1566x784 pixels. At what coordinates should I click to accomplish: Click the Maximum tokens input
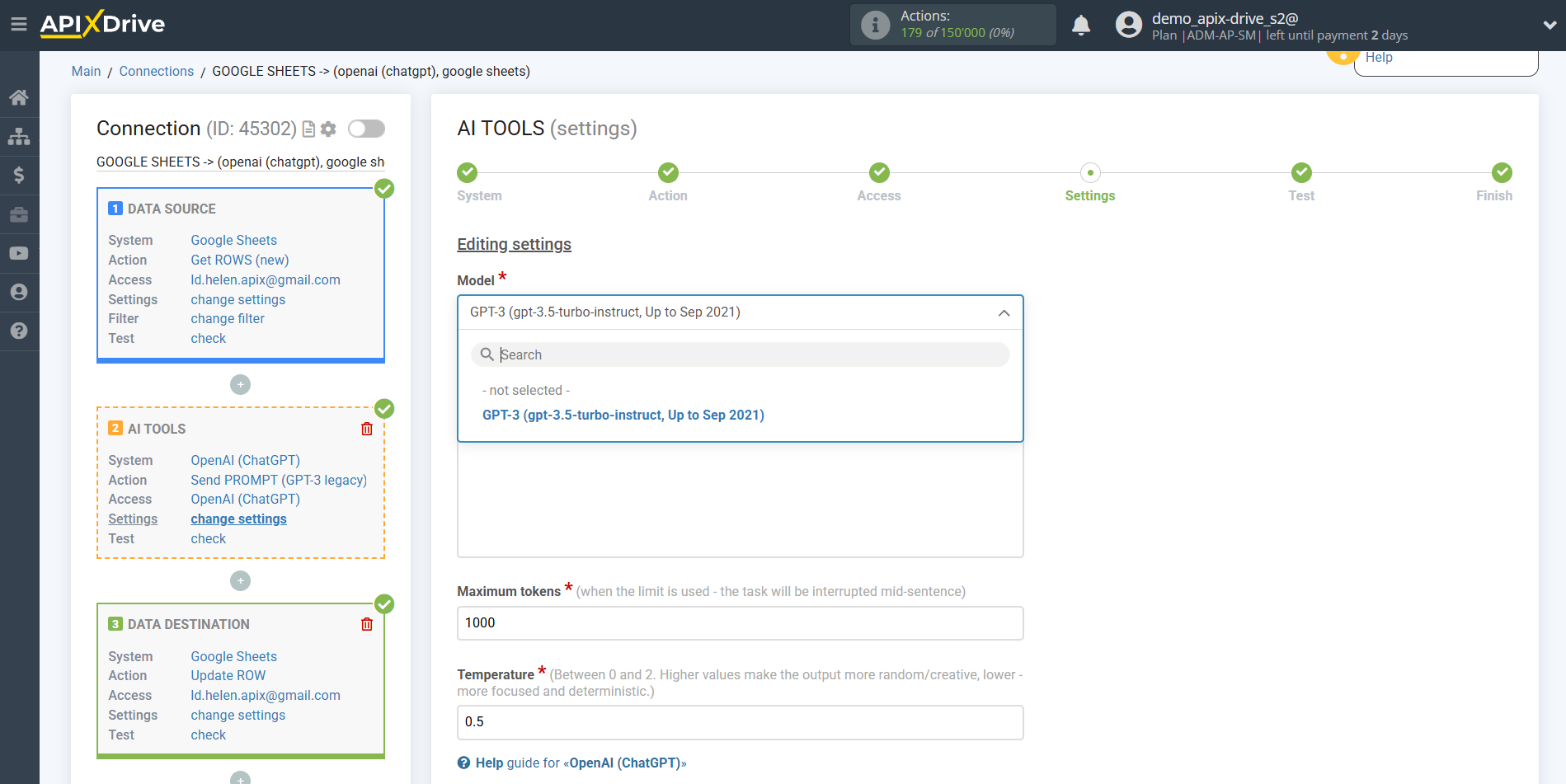click(x=740, y=623)
